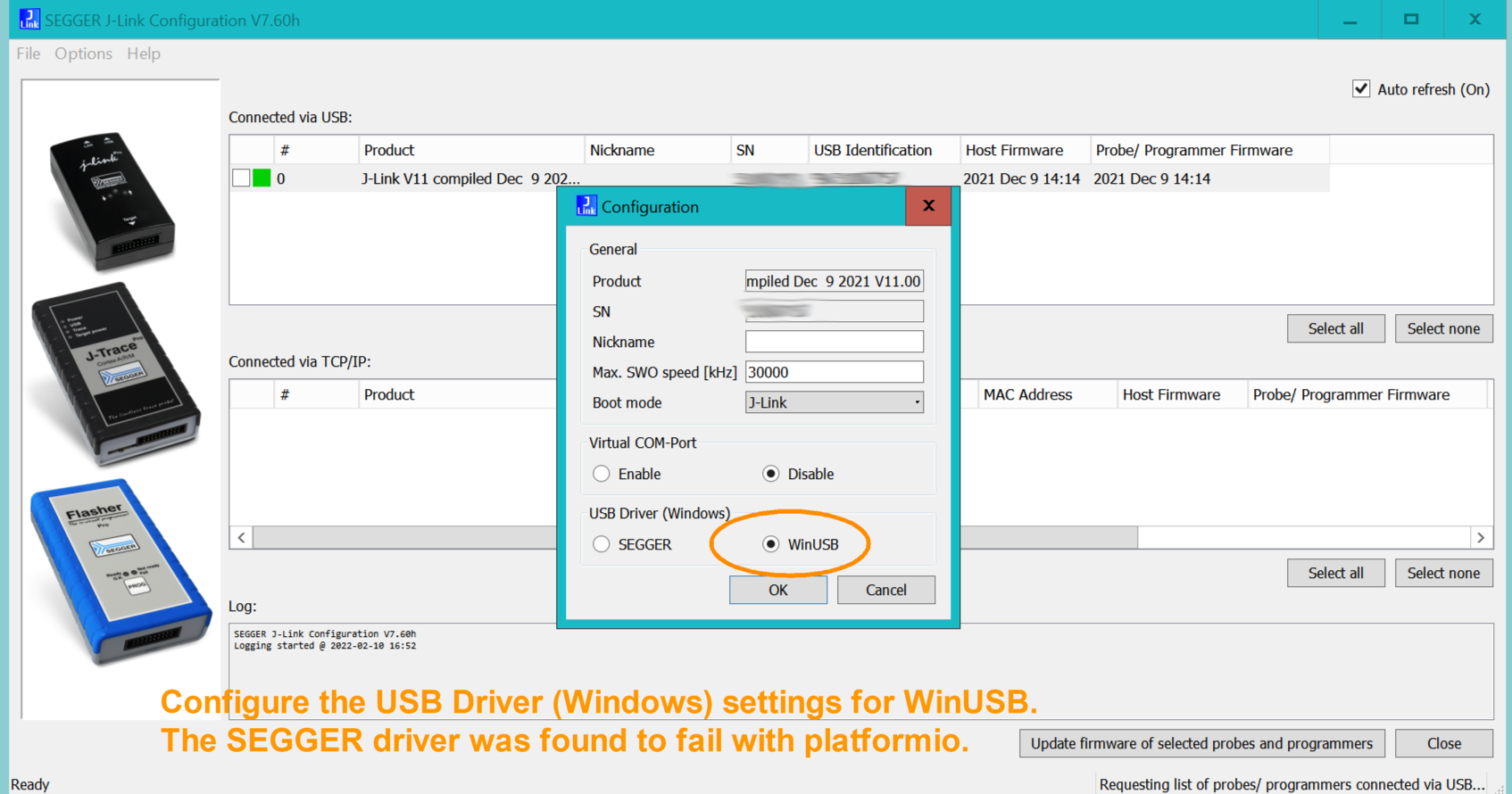Click the left arrow of the TCP/IP horizontal scrollbar
The image size is (1512, 794).
241,537
